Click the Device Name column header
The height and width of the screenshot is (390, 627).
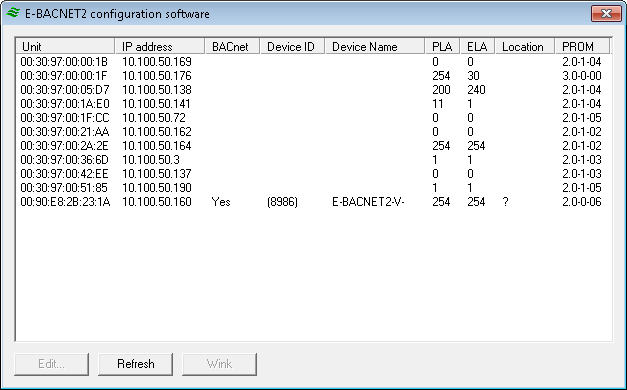tap(375, 46)
